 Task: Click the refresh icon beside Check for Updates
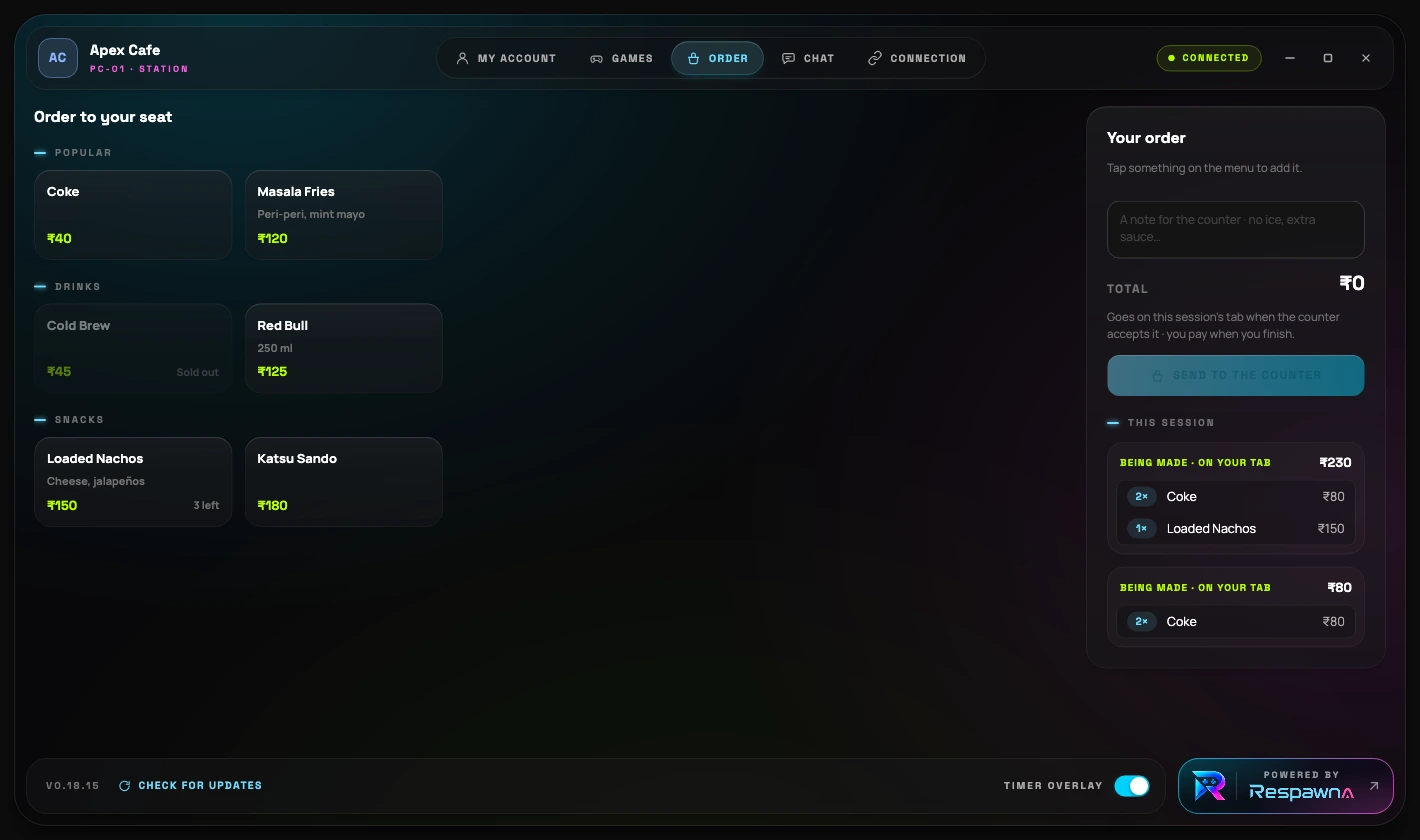coord(125,786)
